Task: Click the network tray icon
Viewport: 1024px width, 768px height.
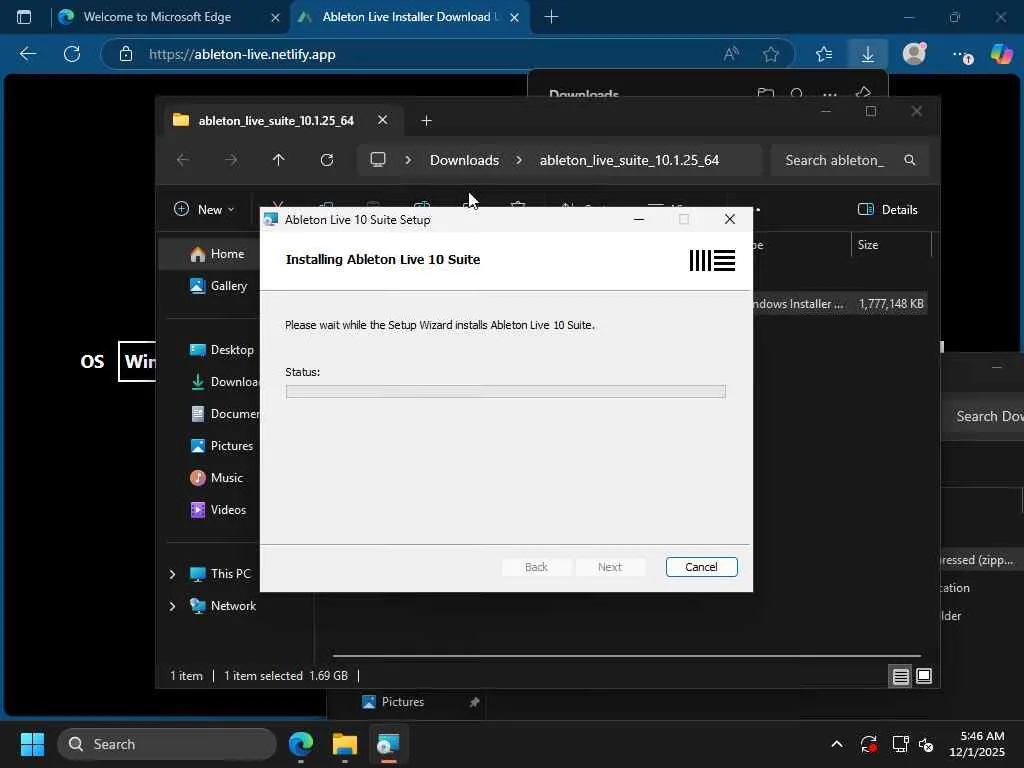Action: (x=900, y=744)
